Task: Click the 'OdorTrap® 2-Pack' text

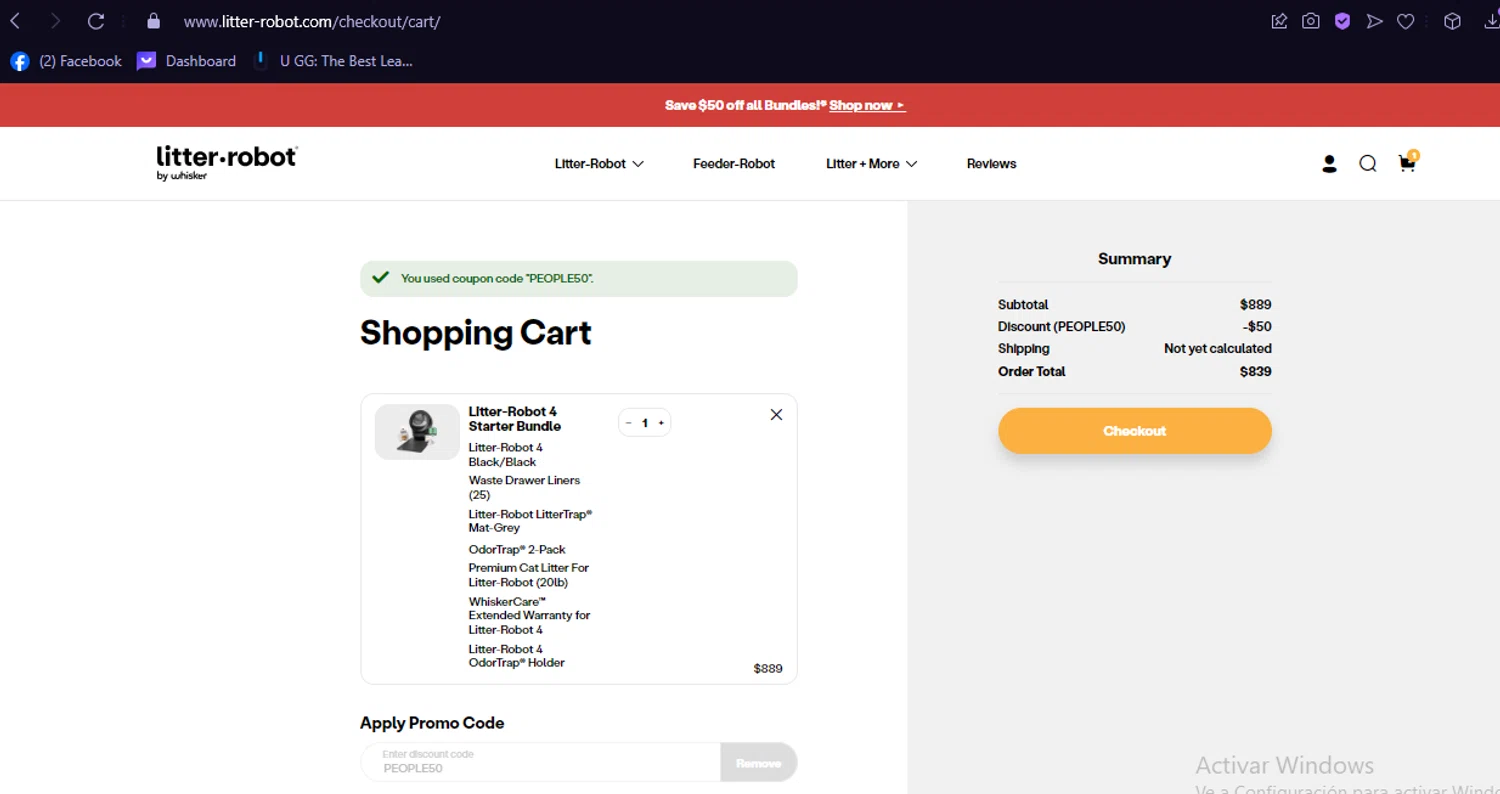Action: pos(517,549)
